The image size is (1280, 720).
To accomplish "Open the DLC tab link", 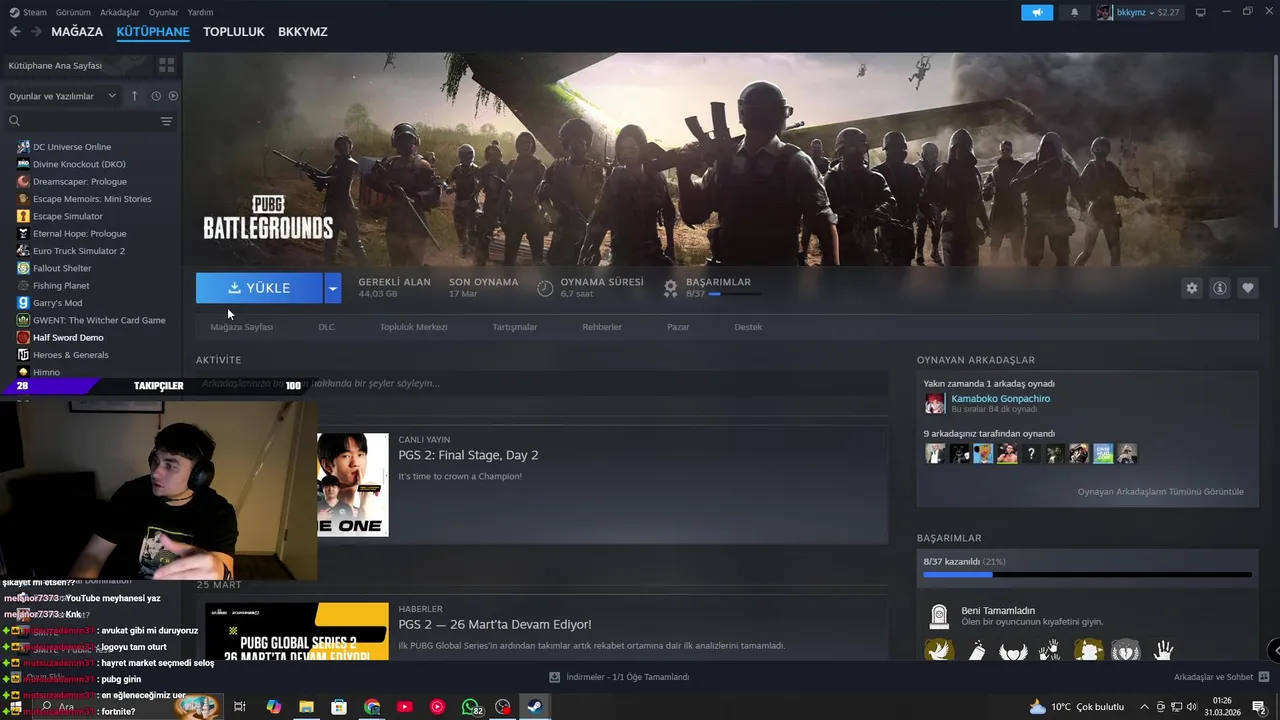I will click(326, 327).
